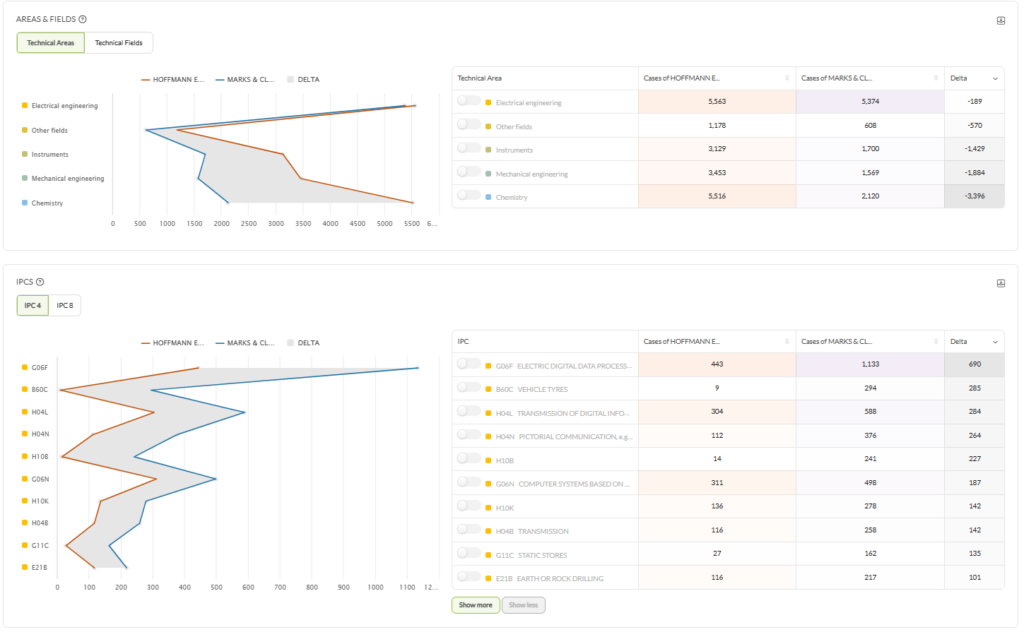Screen dimensions: 1024x632
Task: Click the 690 delta cell for G06F
Action: pos(974,364)
